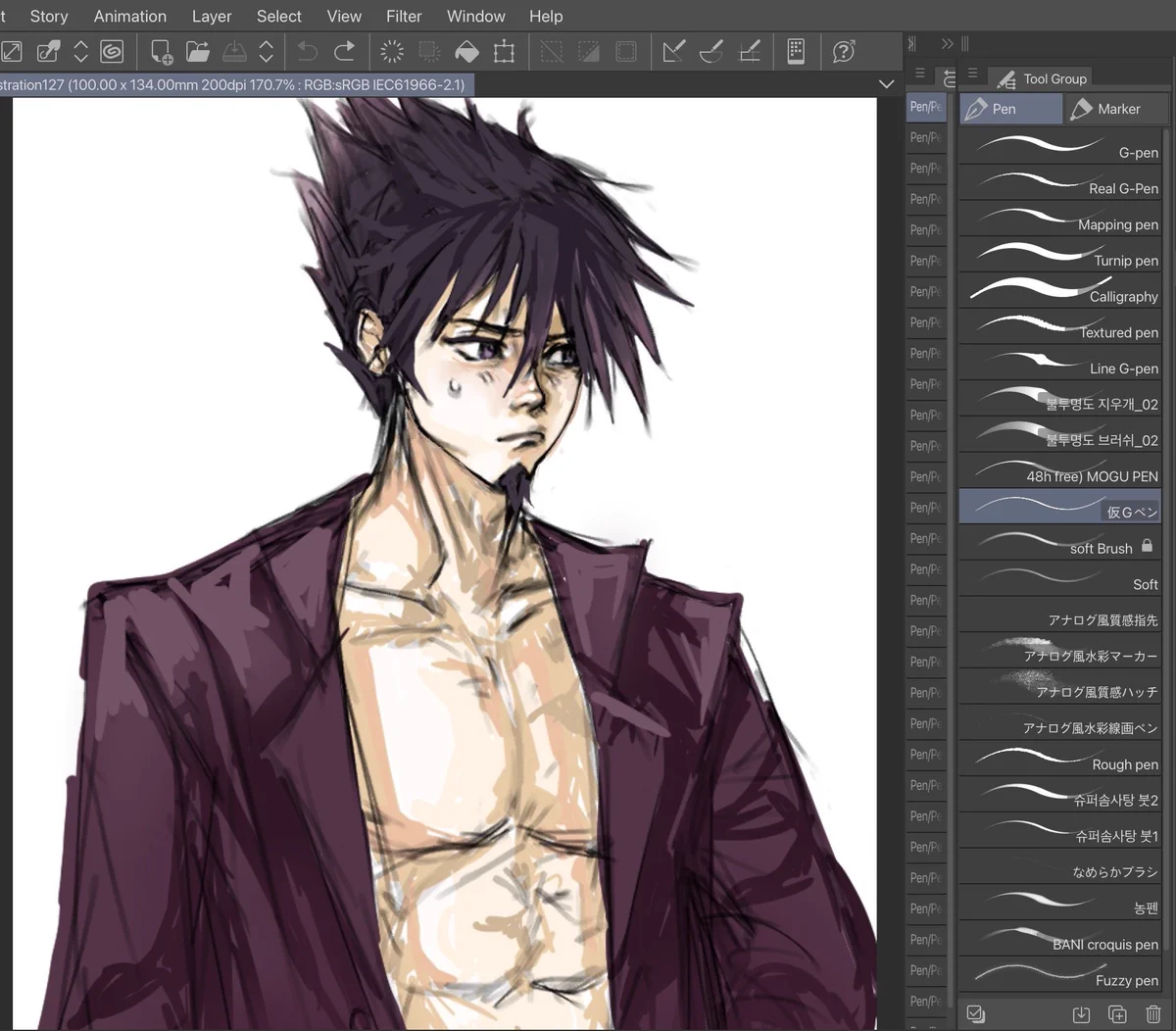
Task: Open the left narrow palette hamburger menu
Action: (919, 73)
